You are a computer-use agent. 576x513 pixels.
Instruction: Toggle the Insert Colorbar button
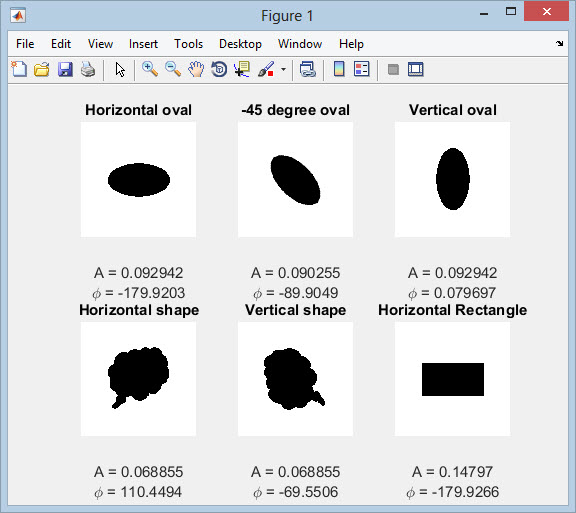[x=339, y=69]
